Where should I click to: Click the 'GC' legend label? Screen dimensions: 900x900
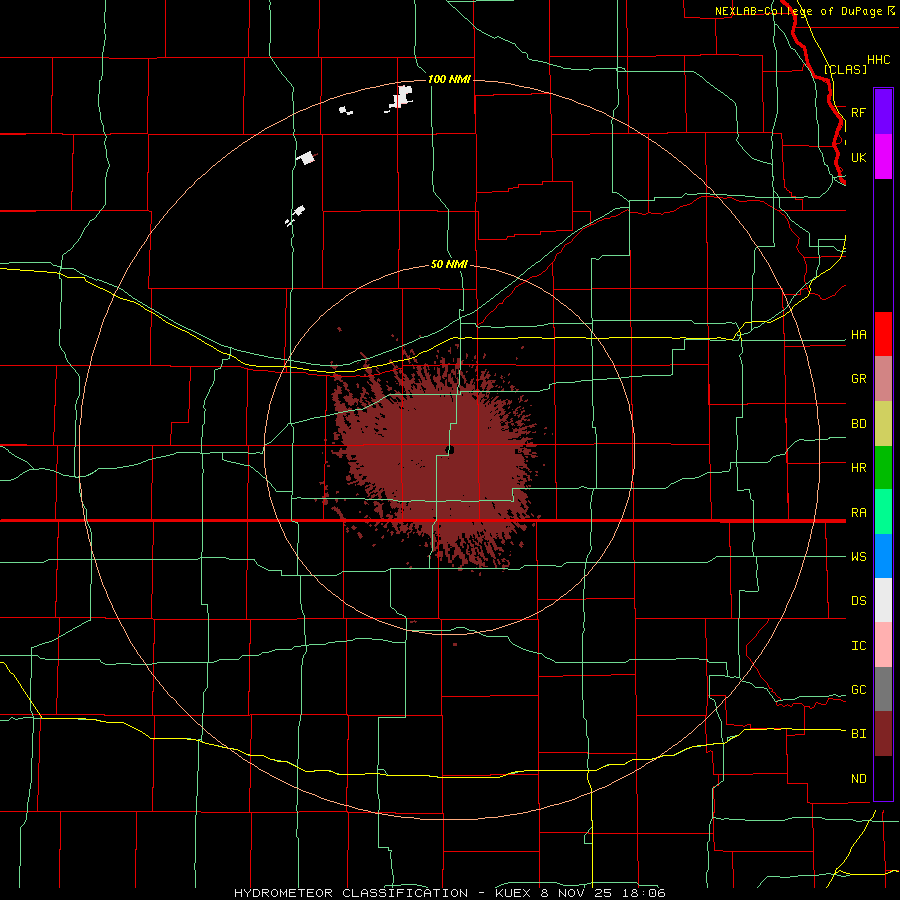pyautogui.click(x=859, y=690)
